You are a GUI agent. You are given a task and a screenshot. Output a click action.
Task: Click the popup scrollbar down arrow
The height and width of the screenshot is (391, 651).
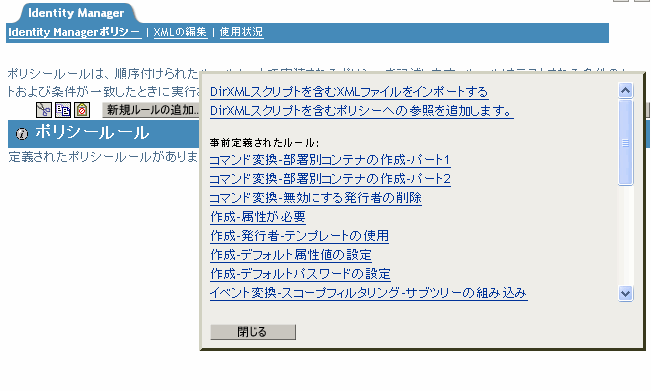(x=626, y=293)
